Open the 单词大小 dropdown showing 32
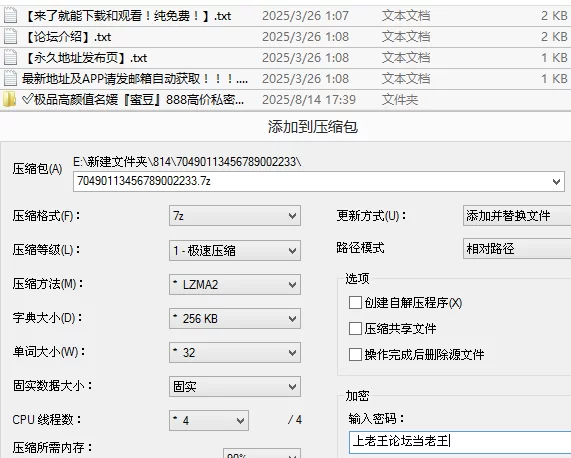Screen dimensions: 571x458 pyautogui.click(x=235, y=352)
